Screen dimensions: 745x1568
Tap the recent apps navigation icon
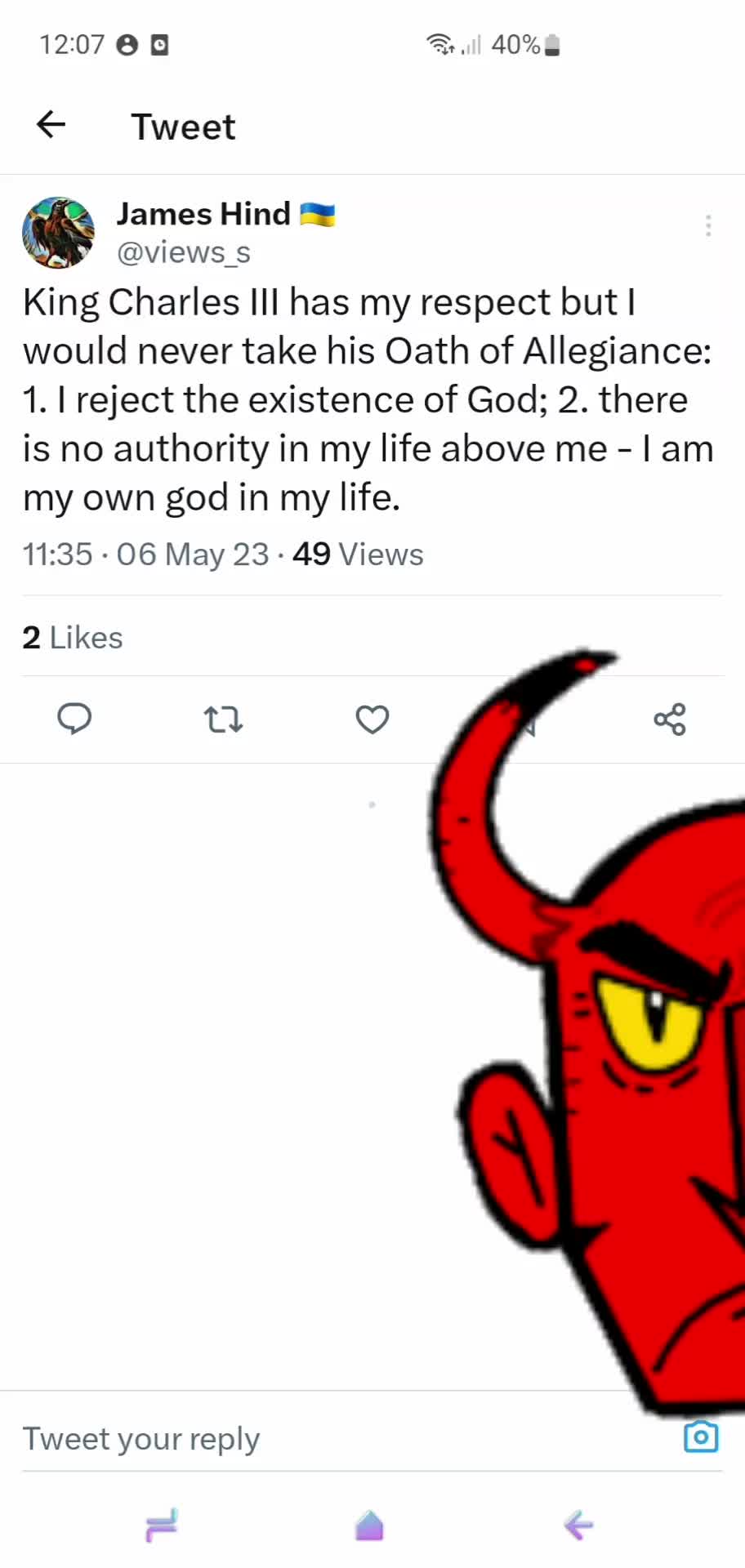162,1525
